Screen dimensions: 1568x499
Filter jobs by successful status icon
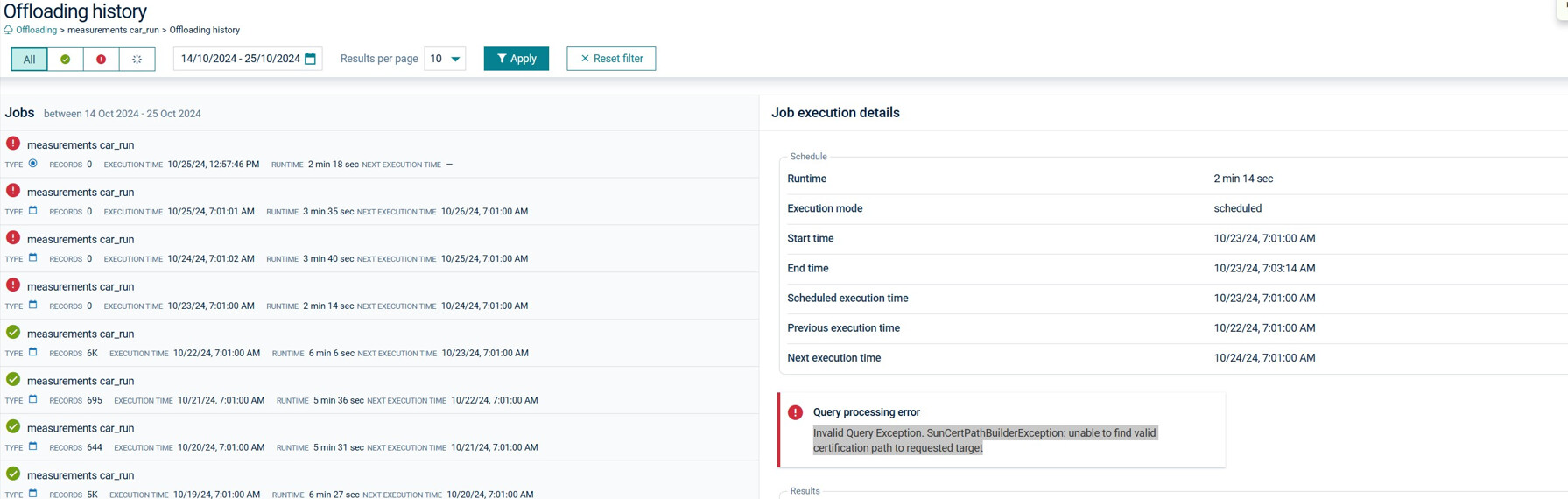pos(65,59)
